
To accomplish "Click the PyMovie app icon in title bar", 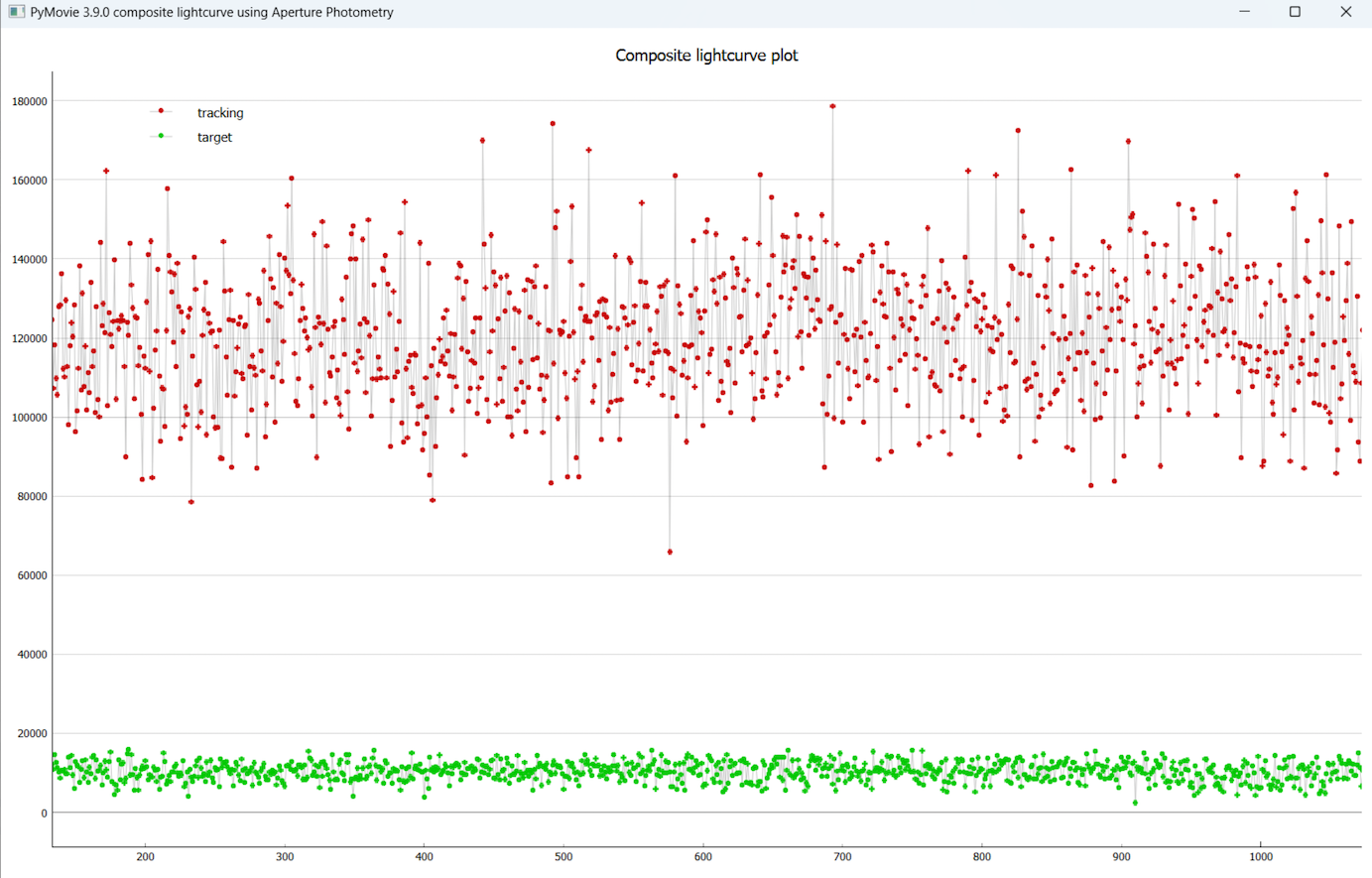I will pyautogui.click(x=16, y=12).
